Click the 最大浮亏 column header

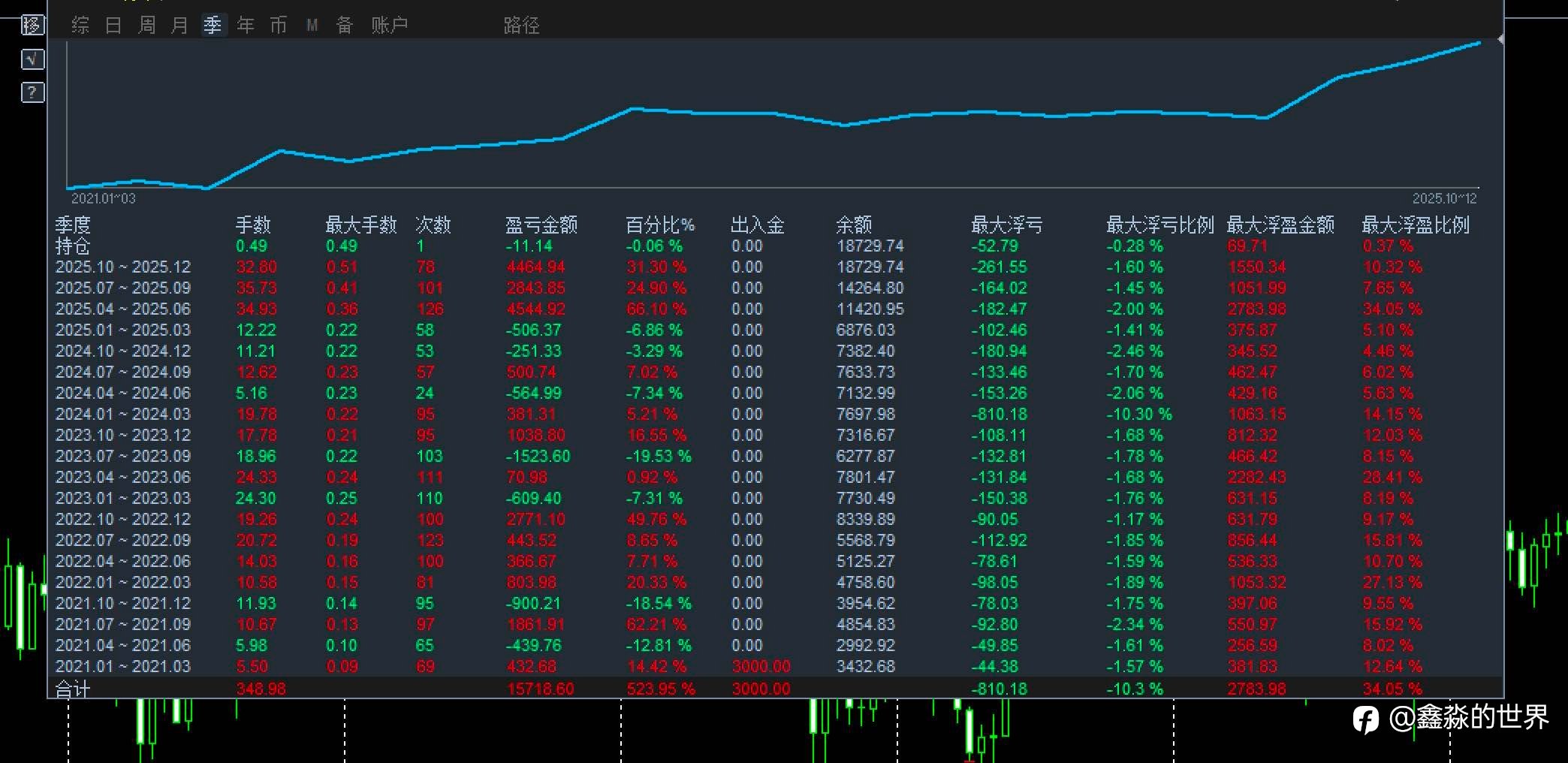tap(1006, 225)
